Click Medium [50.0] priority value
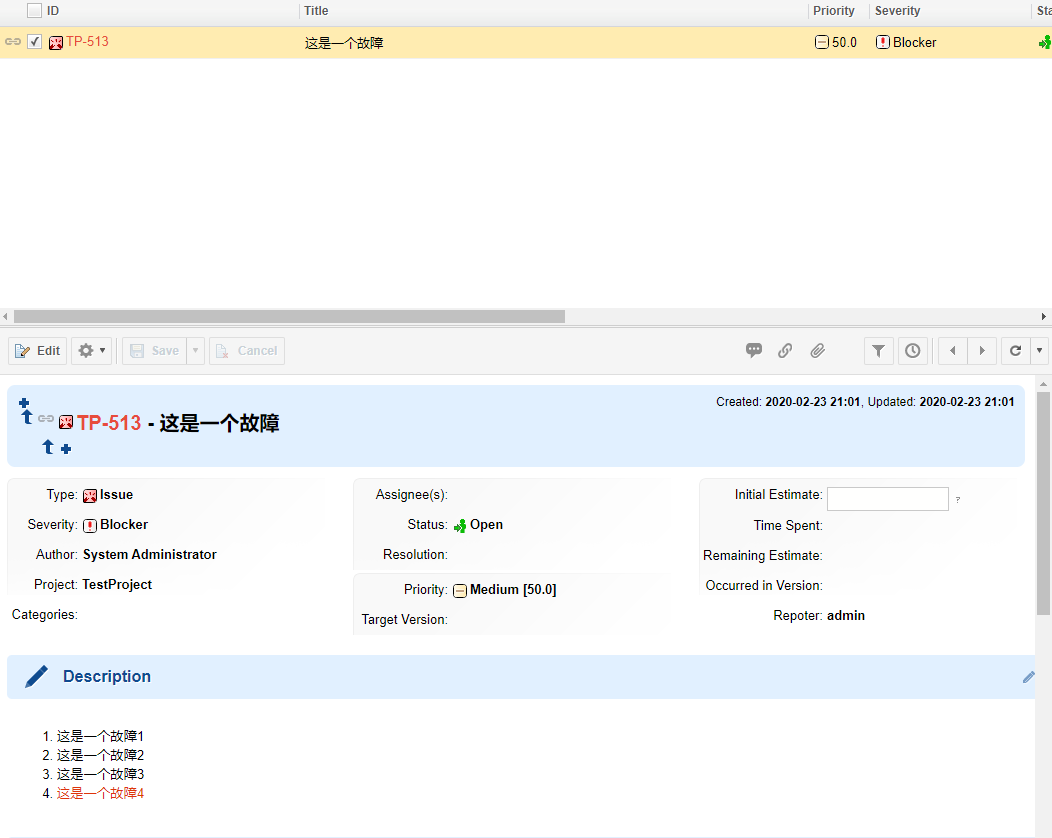 pos(513,590)
